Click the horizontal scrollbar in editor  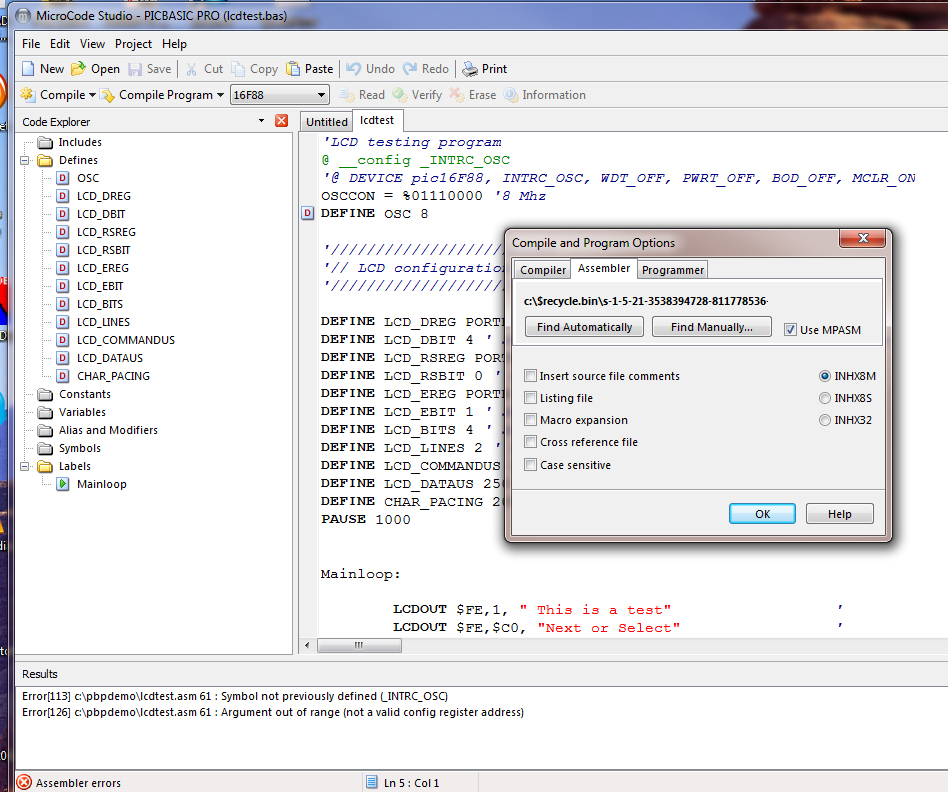tap(359, 645)
